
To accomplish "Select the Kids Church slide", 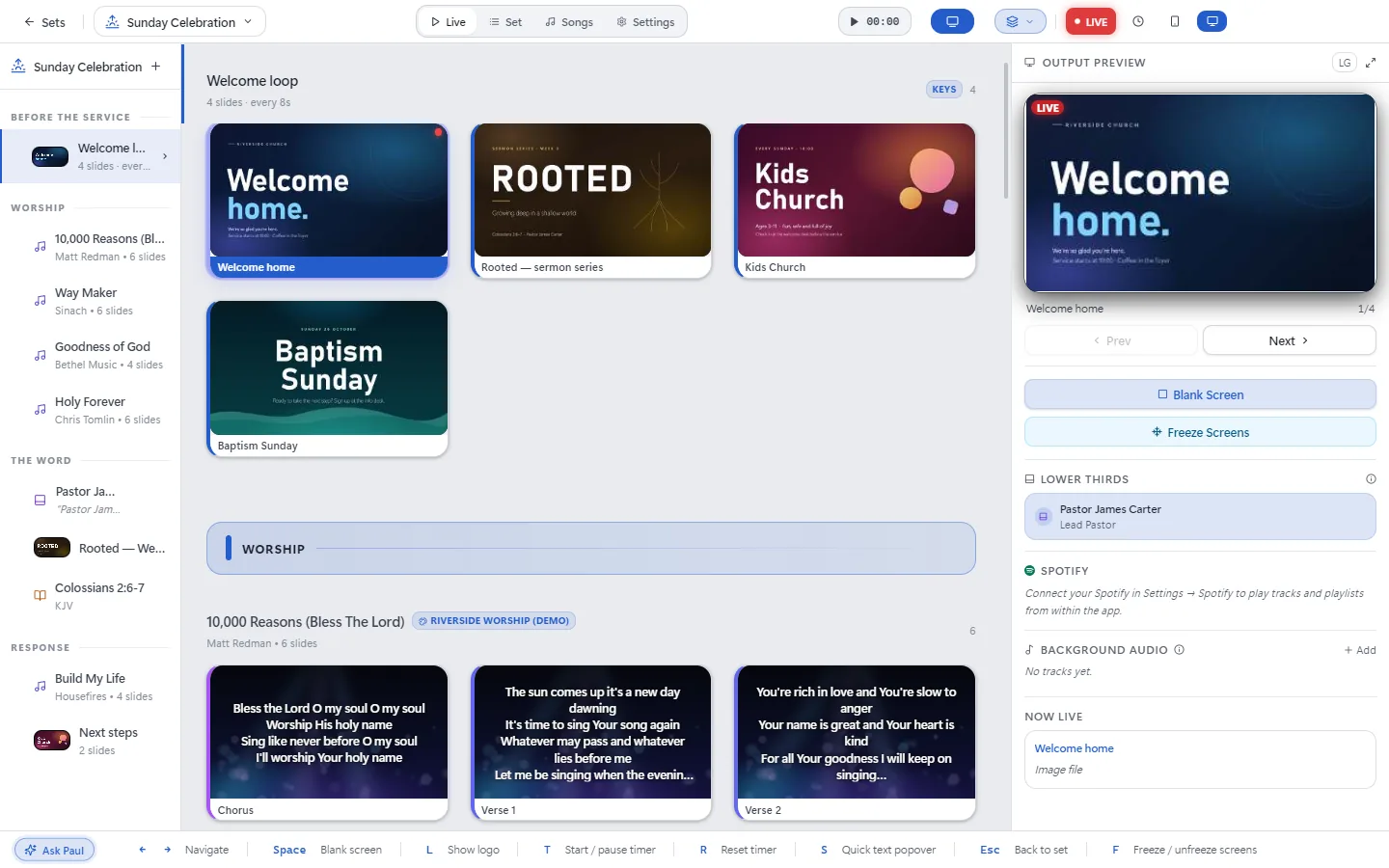I will [x=855, y=201].
